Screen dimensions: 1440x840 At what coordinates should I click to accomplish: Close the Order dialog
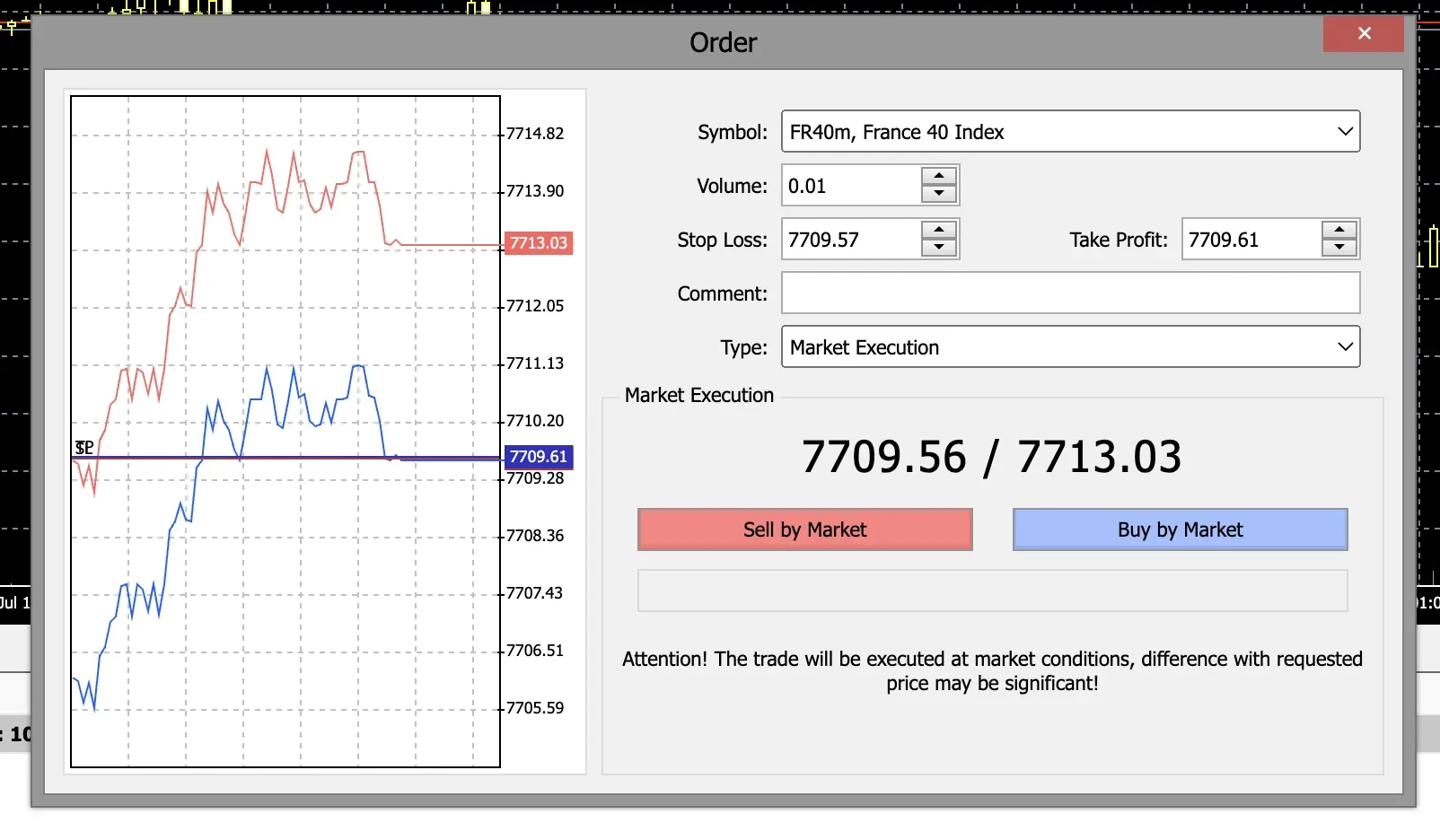pos(1364,33)
